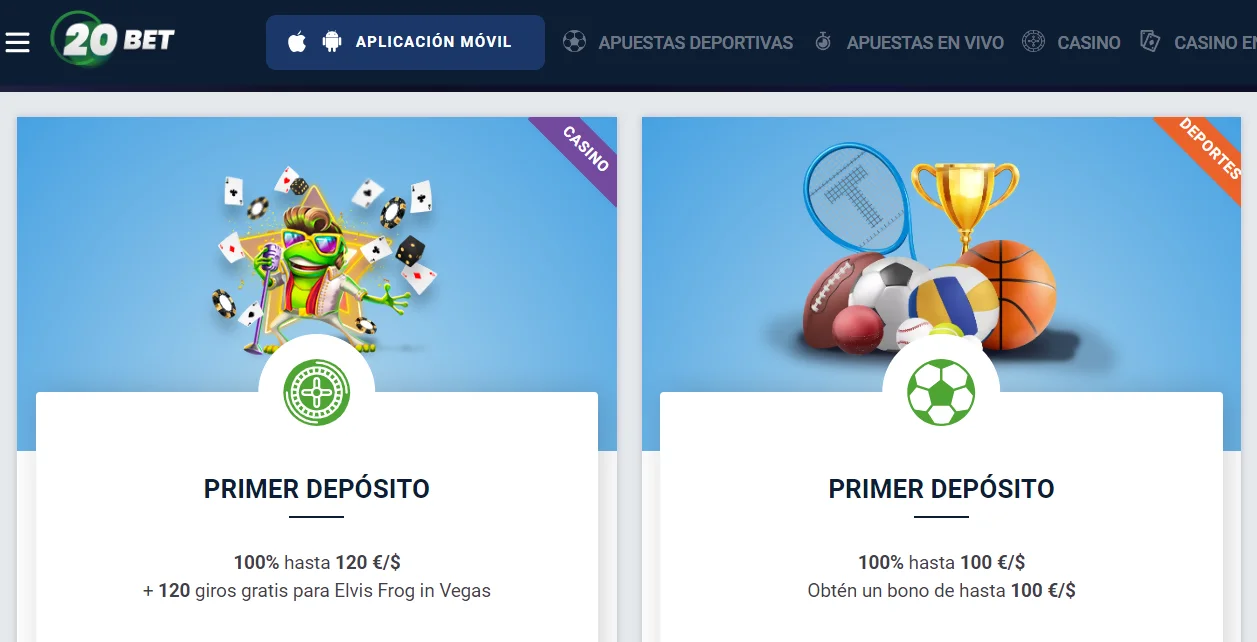Open the hamburger menu icon
1257x642 pixels.
pos(18,42)
